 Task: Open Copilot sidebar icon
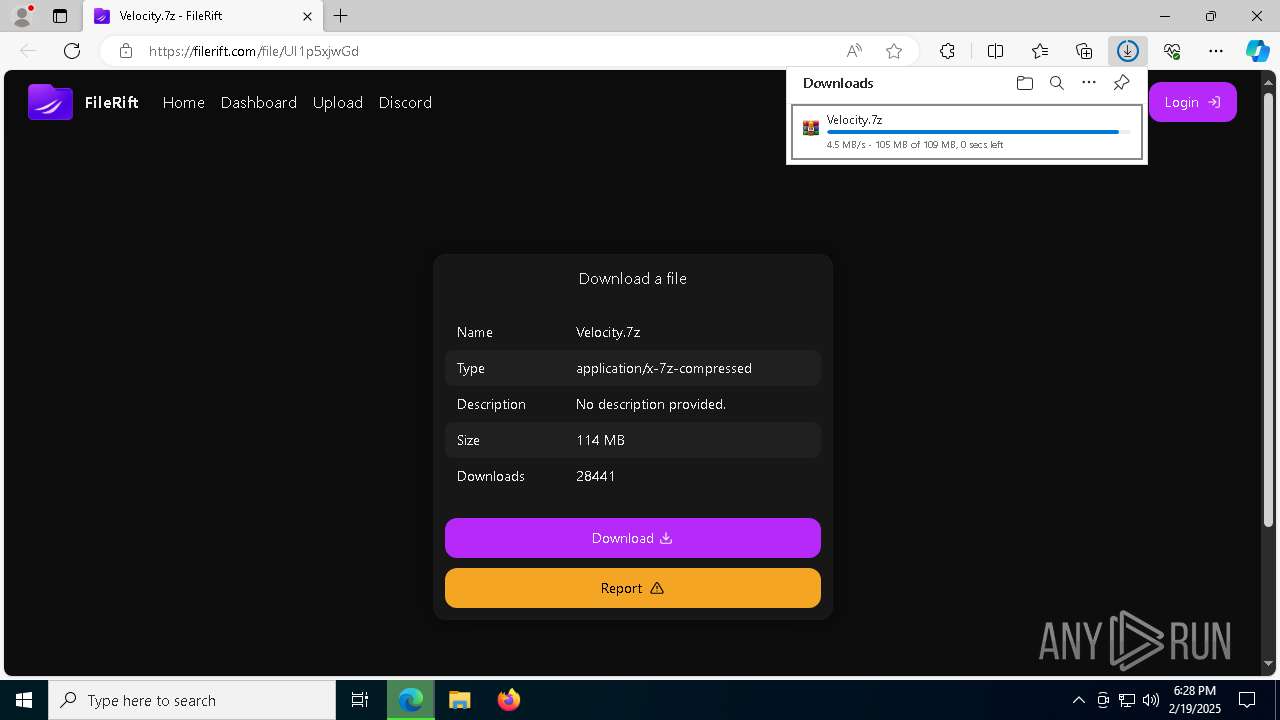[x=1257, y=51]
